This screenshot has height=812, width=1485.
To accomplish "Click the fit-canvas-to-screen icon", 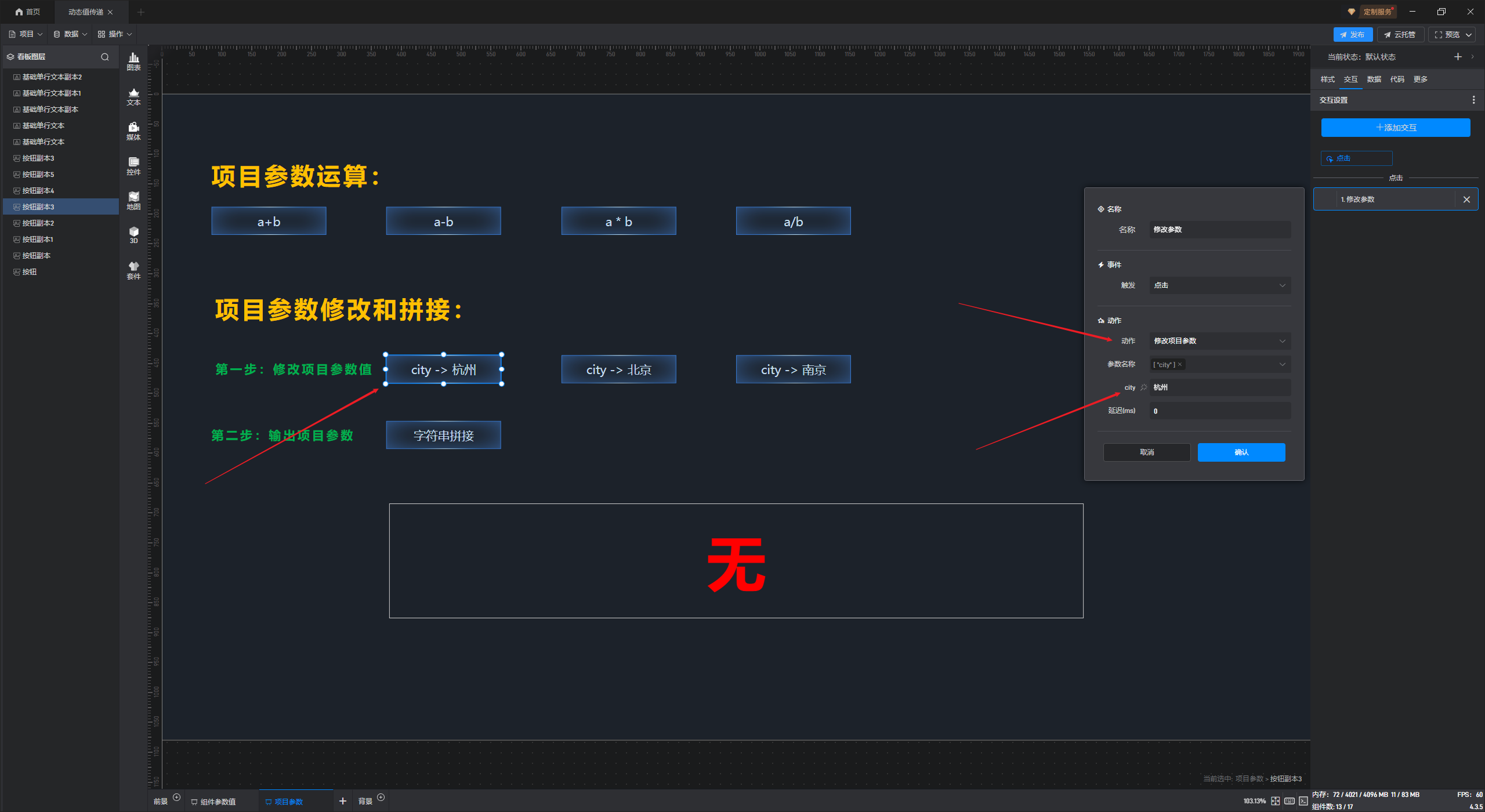I will [x=1276, y=801].
